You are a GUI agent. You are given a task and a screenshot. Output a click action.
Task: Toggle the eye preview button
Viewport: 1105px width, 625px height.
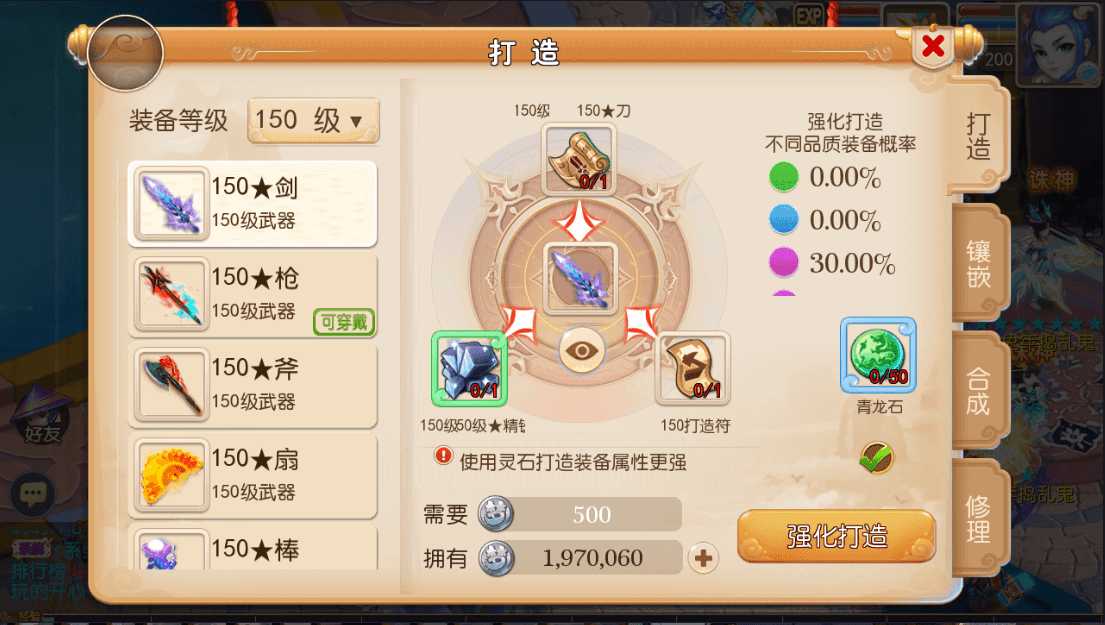pyautogui.click(x=581, y=350)
